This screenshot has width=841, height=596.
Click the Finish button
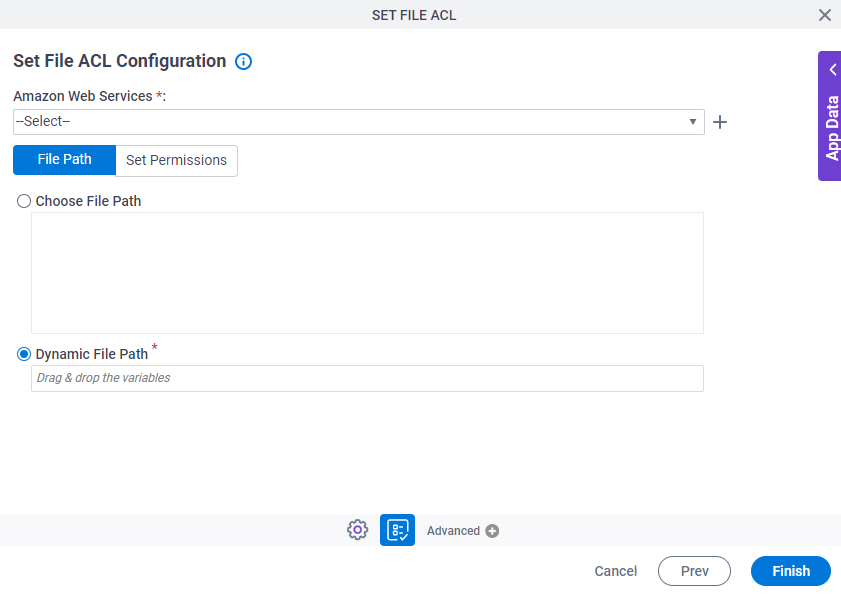pyautogui.click(x=791, y=571)
